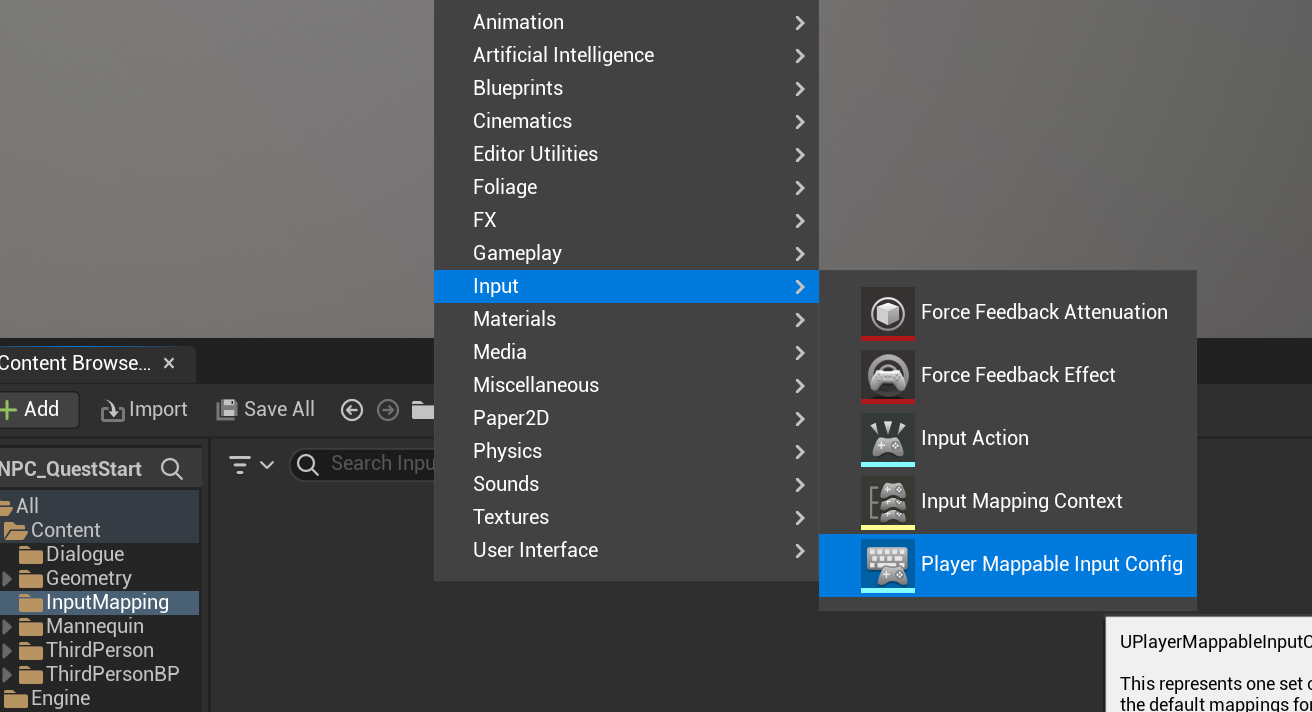Image resolution: width=1312 pixels, height=712 pixels.
Task: Select the highlighted Input menu entry
Action: (x=626, y=286)
